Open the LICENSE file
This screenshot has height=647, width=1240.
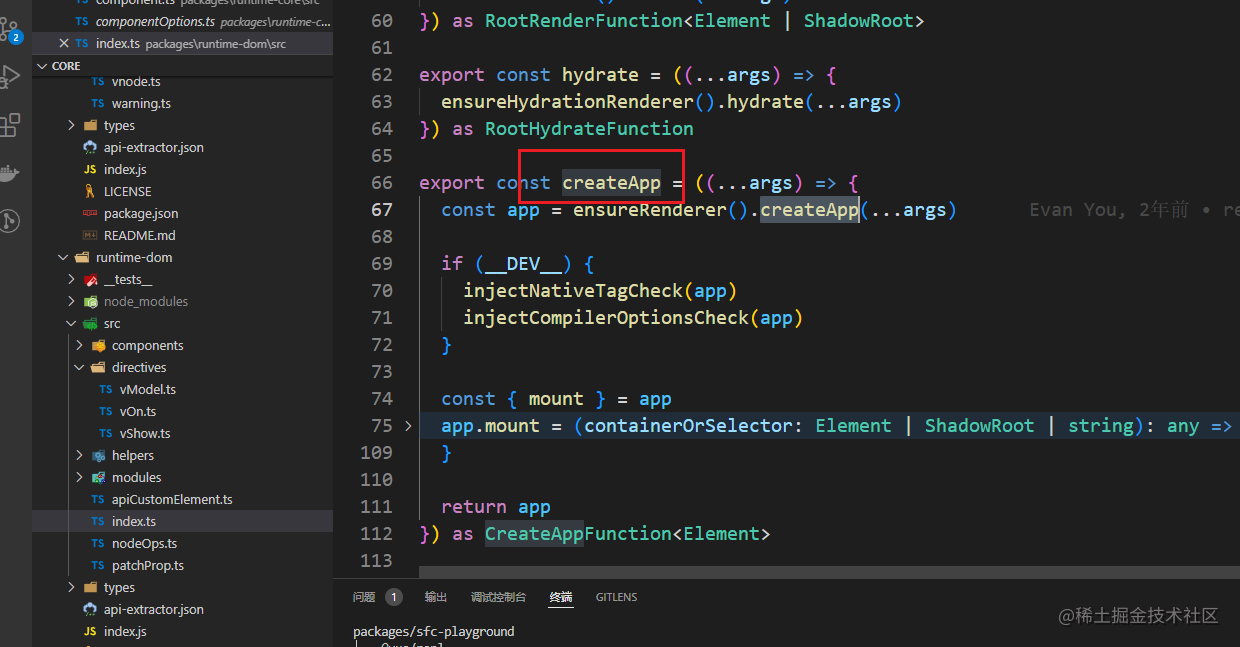128,192
